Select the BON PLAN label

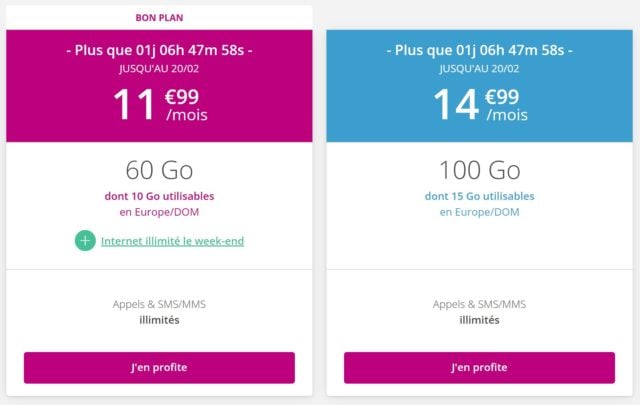(x=159, y=17)
